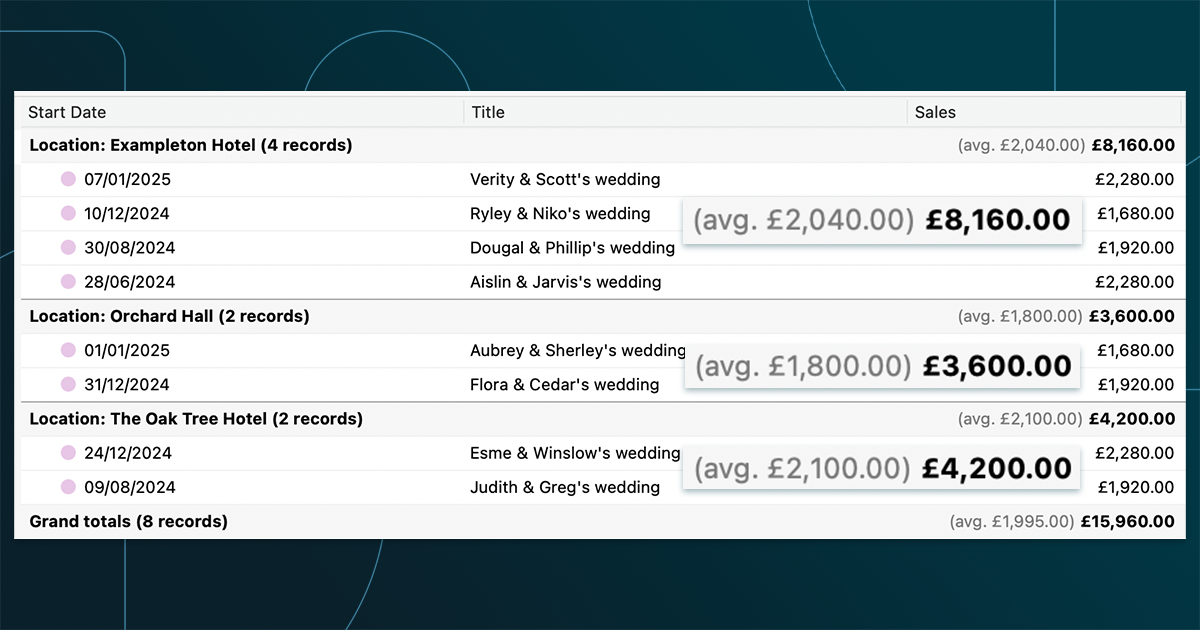1200x630 pixels.
Task: Select Judith & Greg's wedding entry
Action: point(564,487)
